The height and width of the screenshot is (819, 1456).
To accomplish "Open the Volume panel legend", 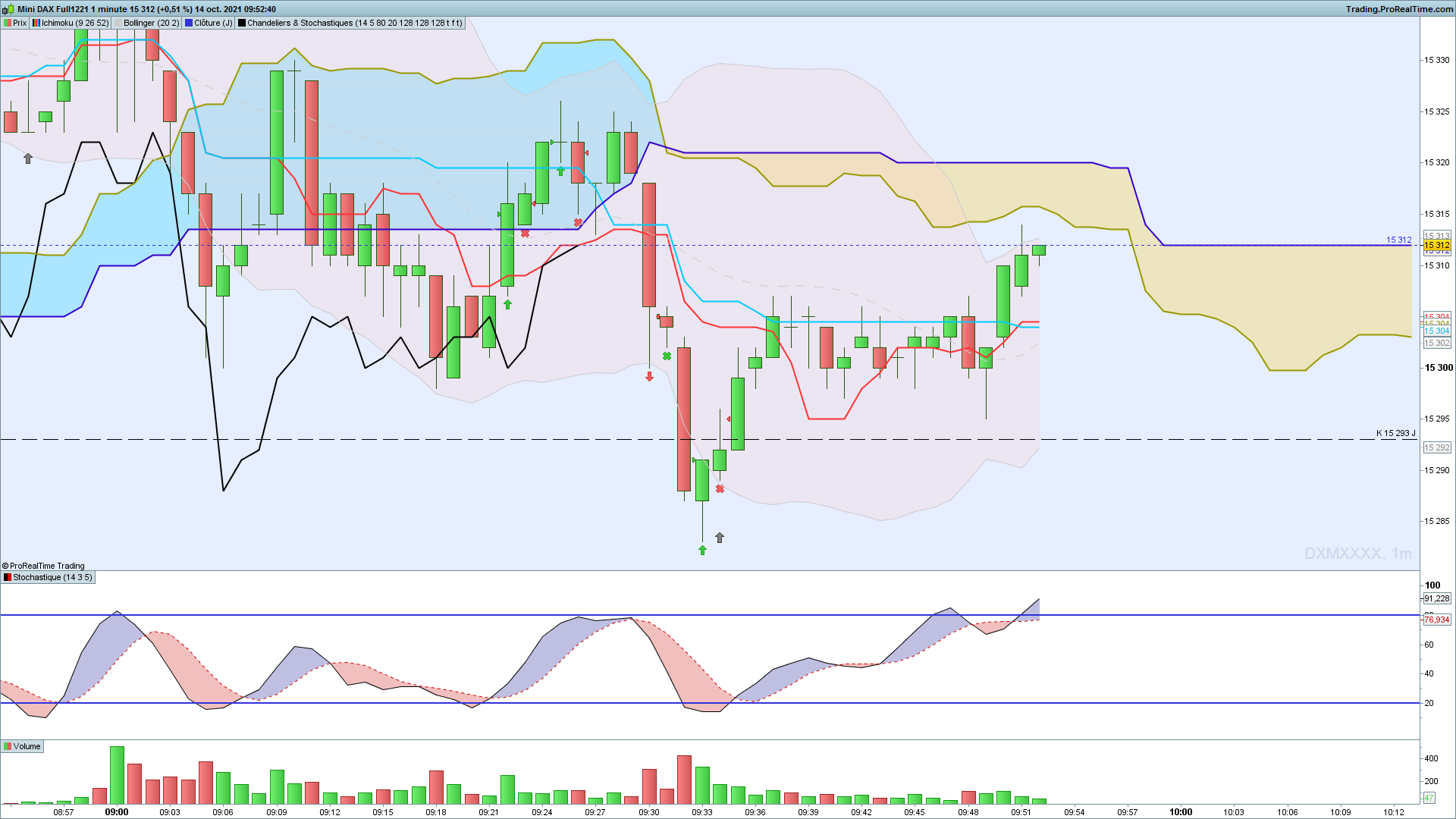I will tap(22, 746).
